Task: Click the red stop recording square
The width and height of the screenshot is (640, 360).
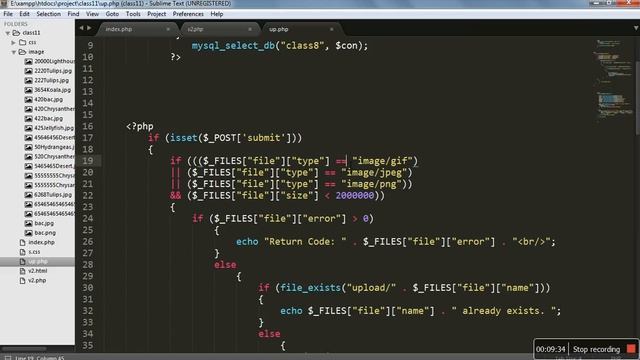Action: [631, 349]
